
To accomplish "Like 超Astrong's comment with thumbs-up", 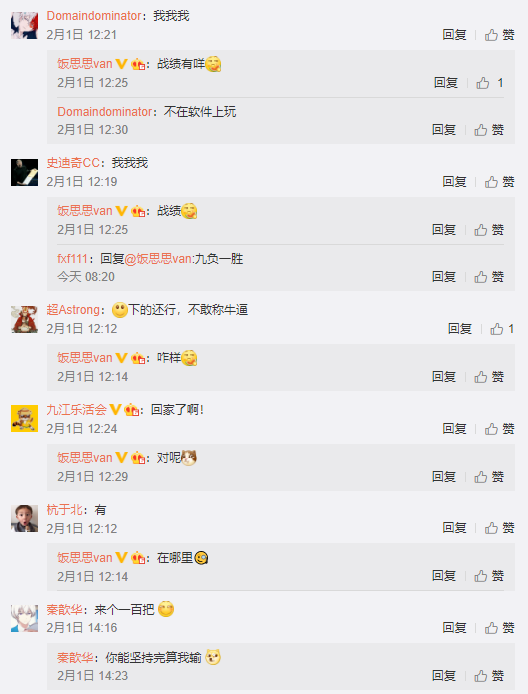I will tap(502, 329).
